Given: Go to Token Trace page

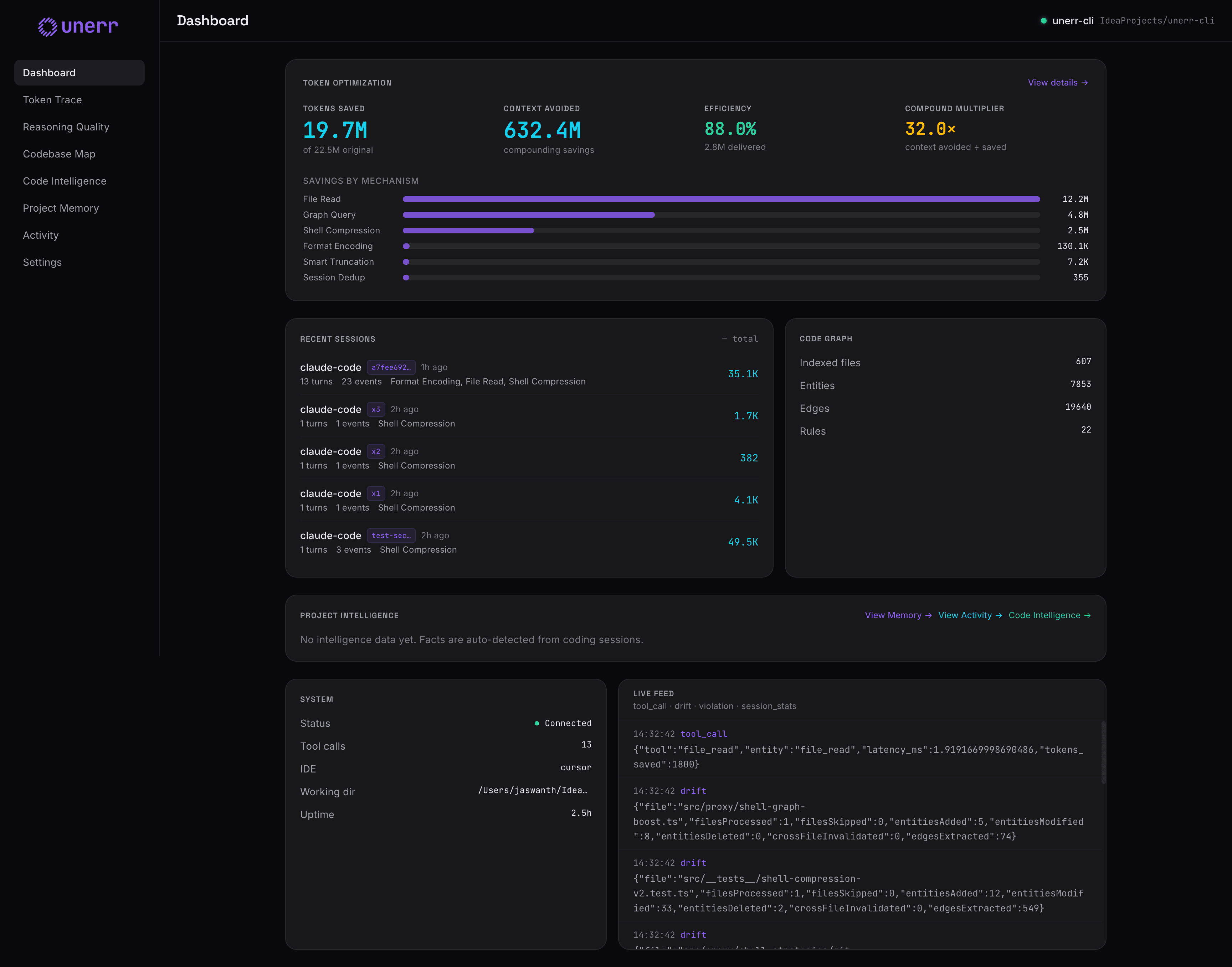Looking at the screenshot, I should [79, 100].
